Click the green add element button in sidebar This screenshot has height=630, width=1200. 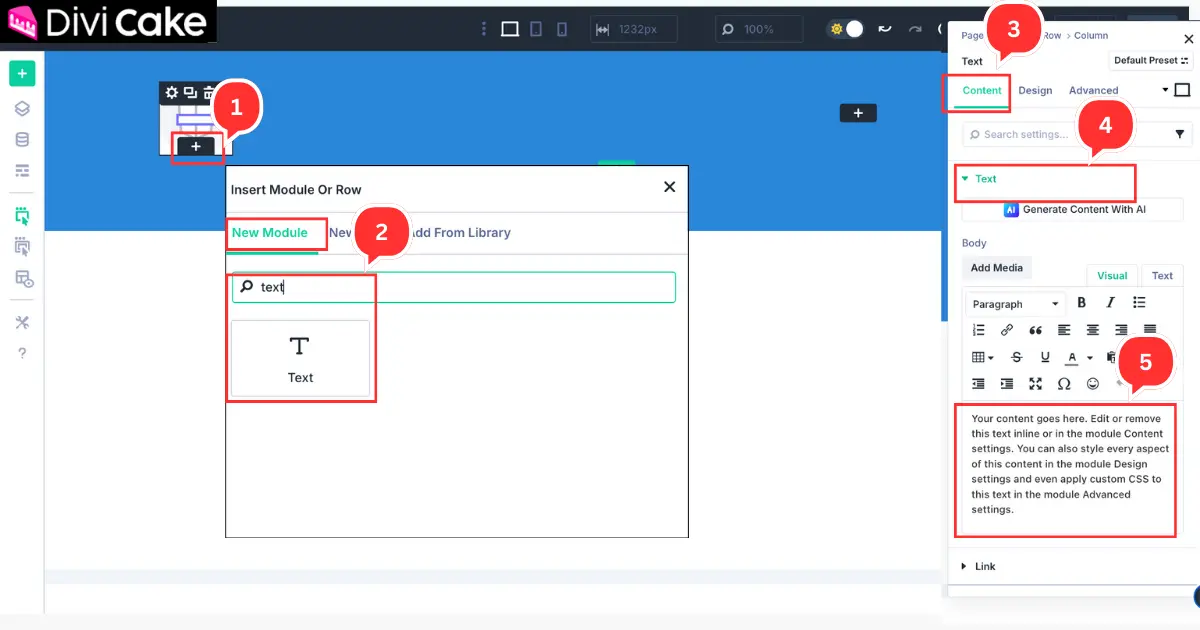click(22, 73)
